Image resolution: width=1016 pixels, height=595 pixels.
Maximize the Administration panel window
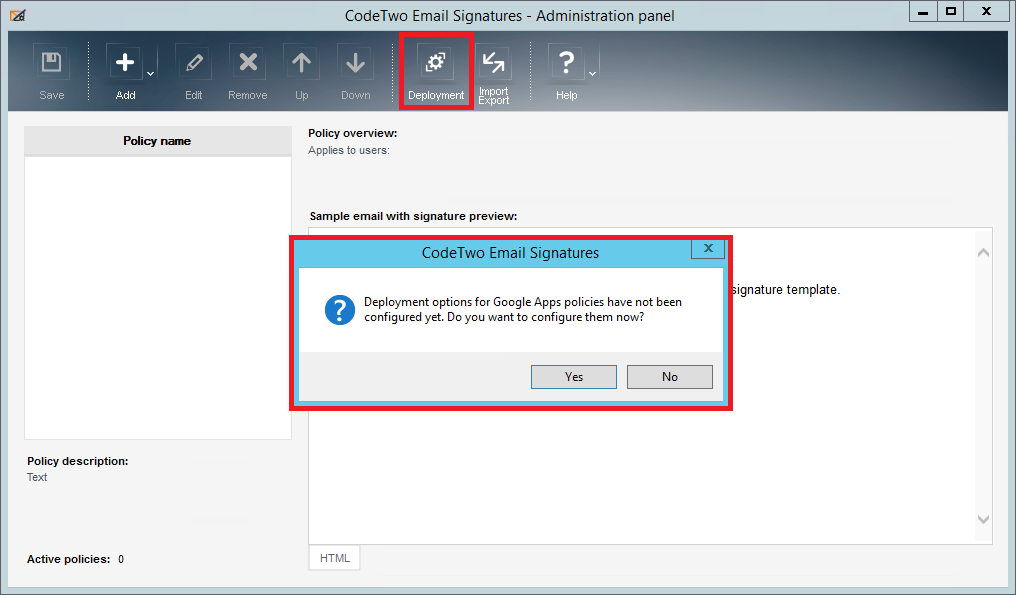(951, 12)
